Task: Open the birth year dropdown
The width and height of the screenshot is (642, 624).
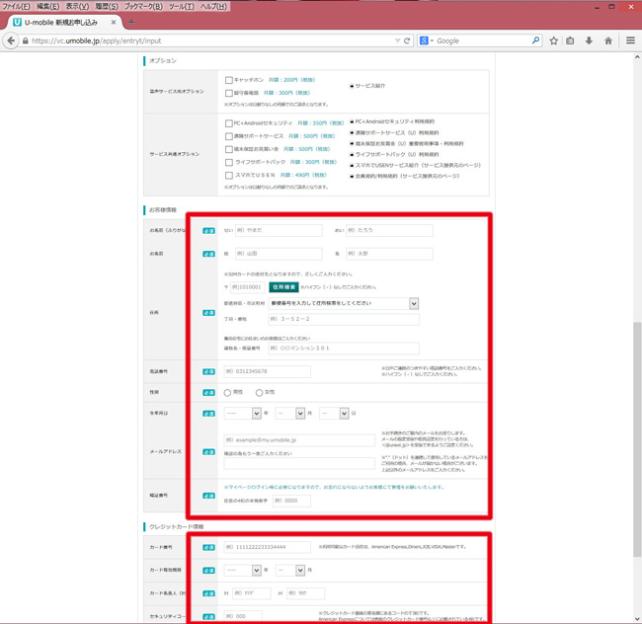Action: (242, 414)
